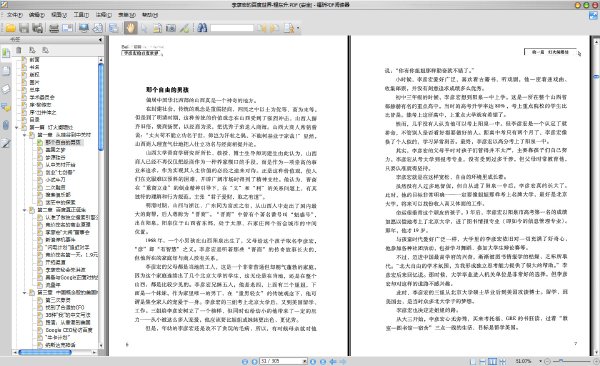The height and width of the screenshot is (366, 600).
Task: Enable single page layout mode
Action: coord(473,361)
